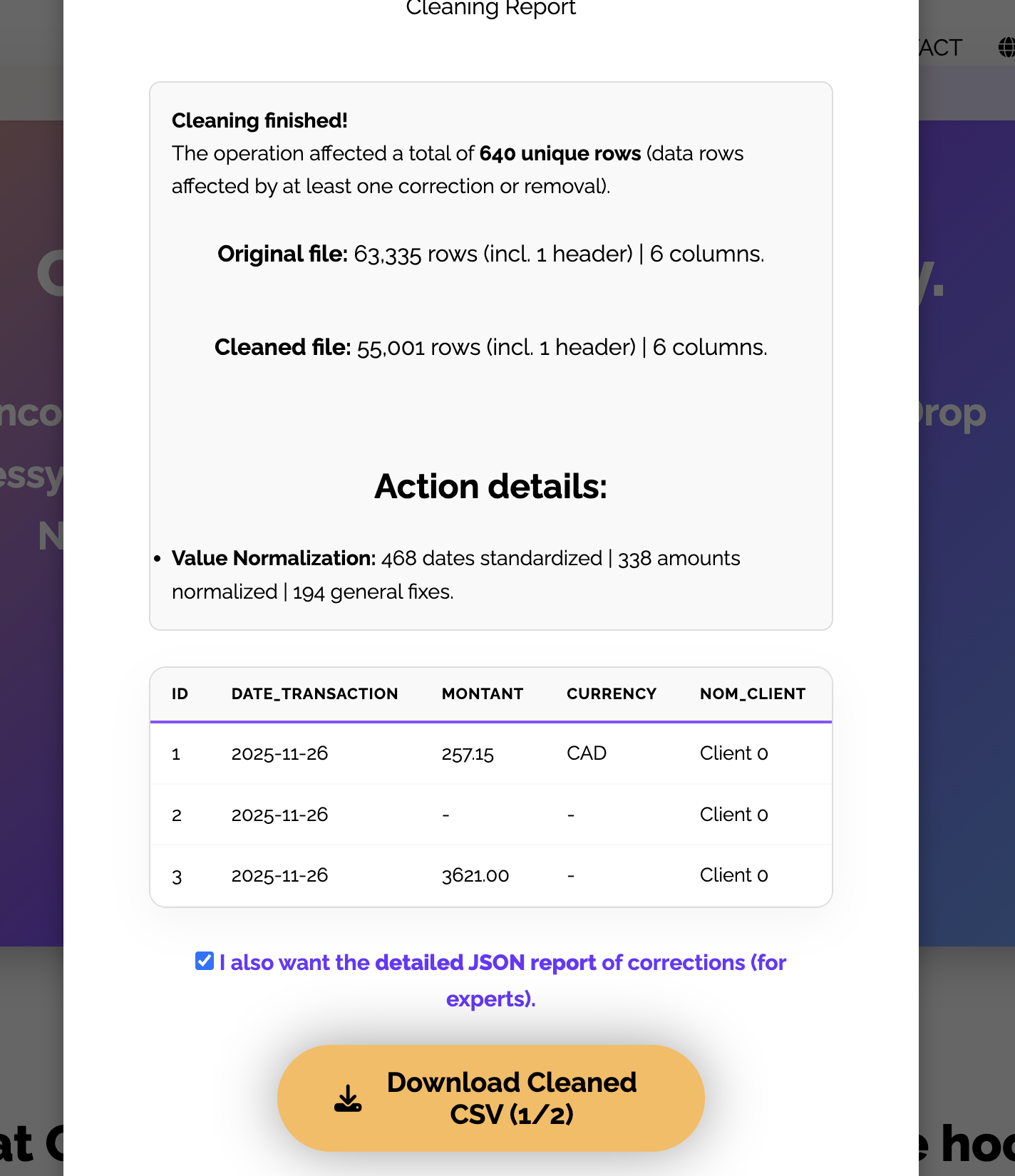Image resolution: width=1015 pixels, height=1176 pixels.
Task: Sort by the MONTANT column header
Action: (x=483, y=693)
